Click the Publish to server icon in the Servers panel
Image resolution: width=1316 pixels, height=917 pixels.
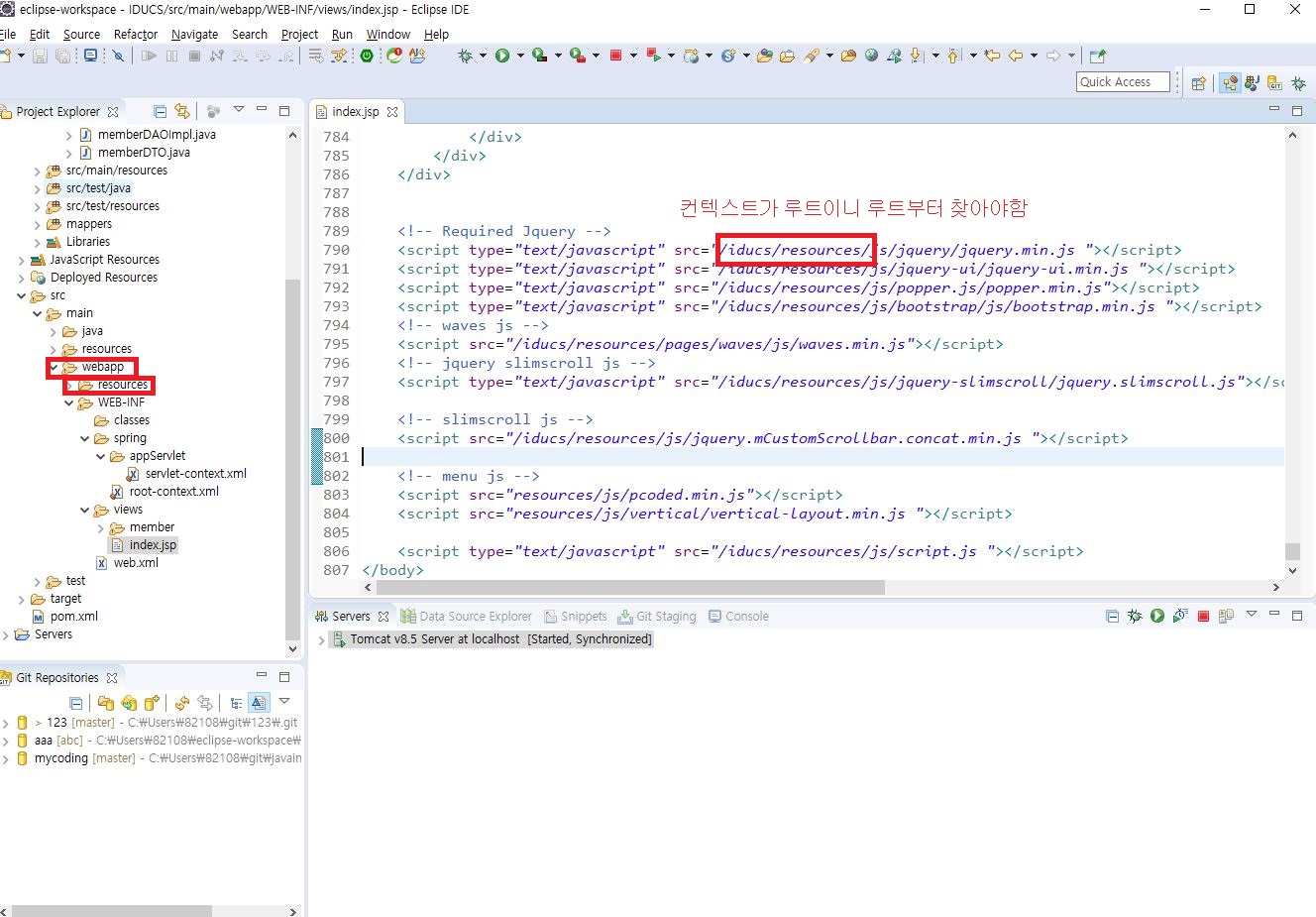click(x=1226, y=616)
